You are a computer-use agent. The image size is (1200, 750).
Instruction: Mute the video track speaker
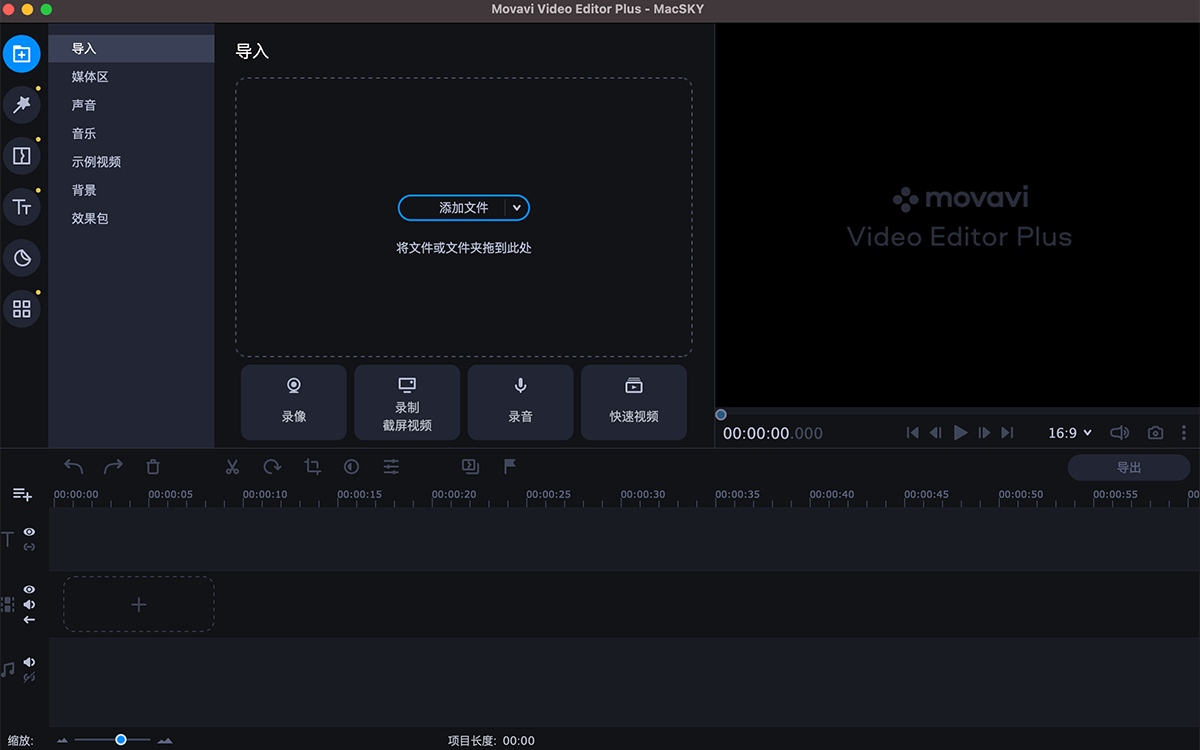(x=29, y=604)
